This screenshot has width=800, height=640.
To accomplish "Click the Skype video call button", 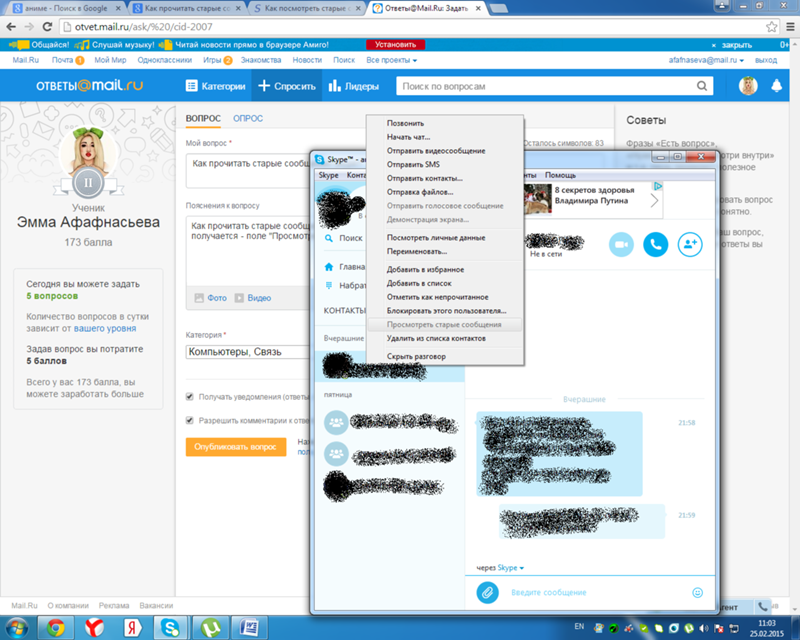I will 621,244.
